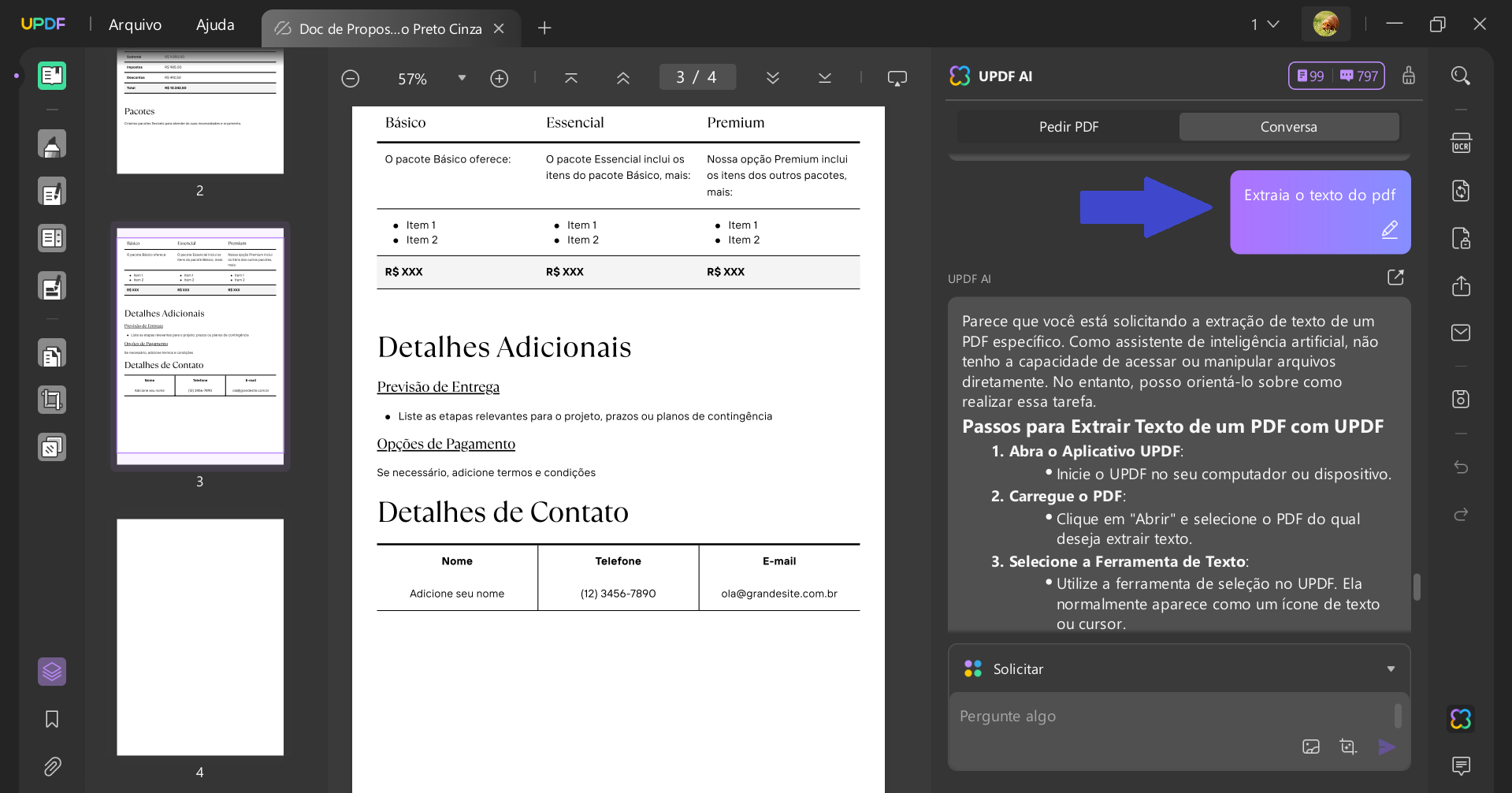1512x793 pixels.
Task: Export the AI response with the arrow icon
Action: click(1395, 277)
